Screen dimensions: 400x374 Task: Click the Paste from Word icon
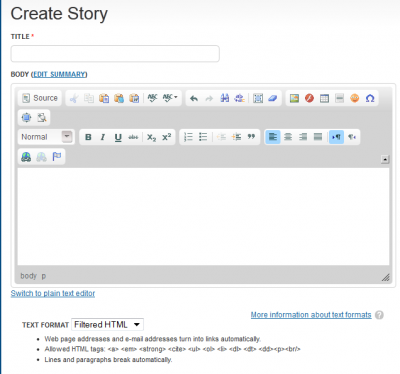click(x=134, y=98)
